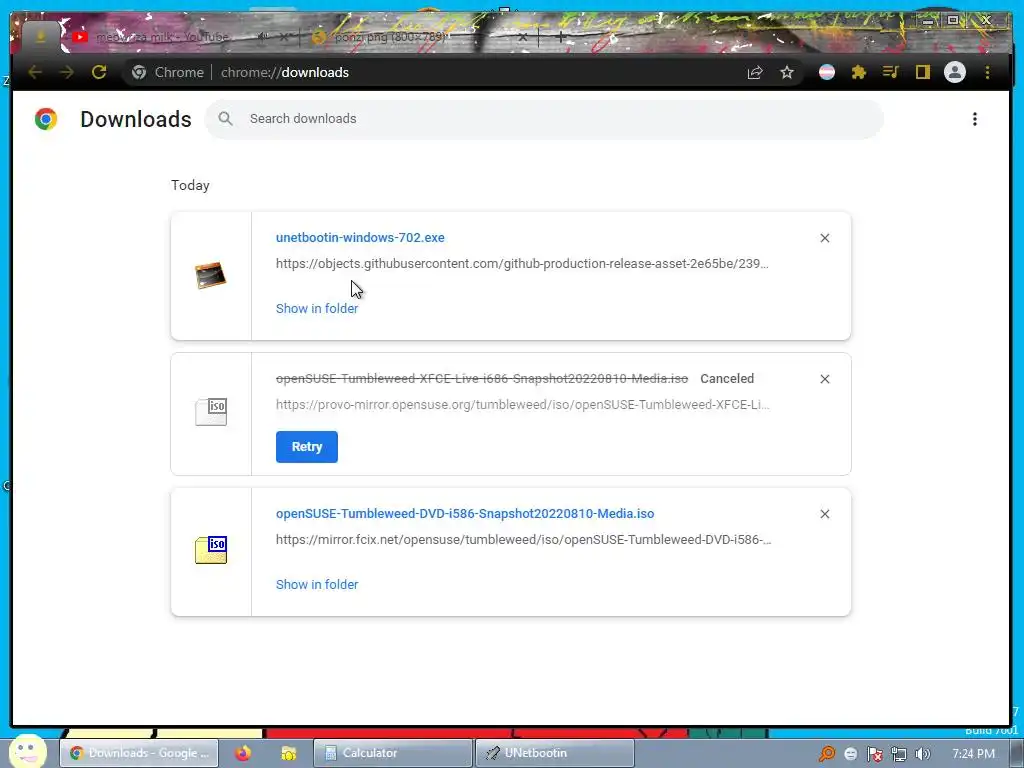Open the provo-mirror.opensuse.org source URL
Viewport: 1024px width, 768px height.
(x=522, y=405)
